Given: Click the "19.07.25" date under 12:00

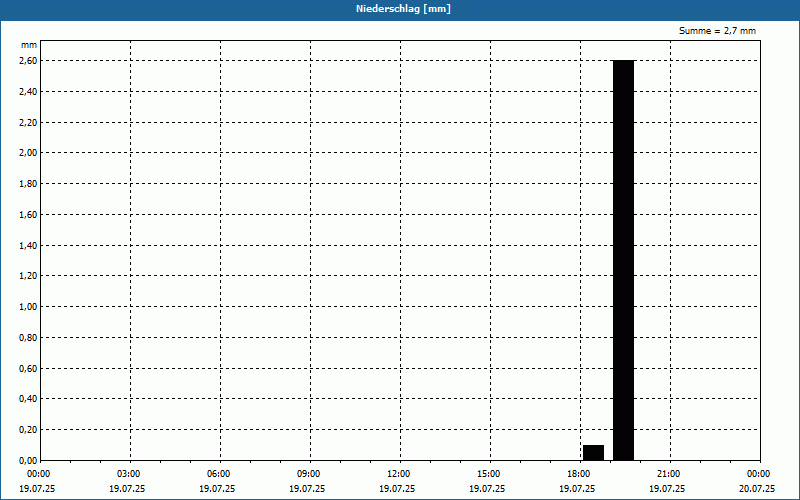Looking at the screenshot, I should (x=397, y=489).
